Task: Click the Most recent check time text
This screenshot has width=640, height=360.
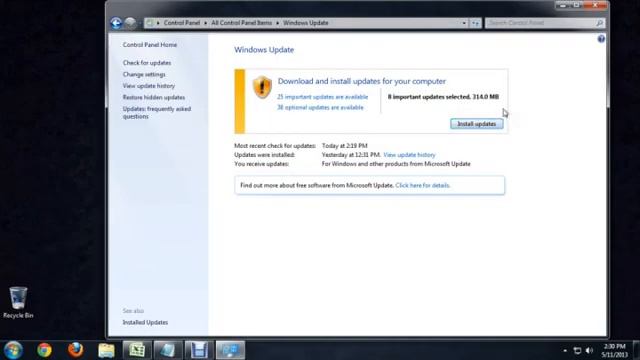Action: tap(344, 146)
